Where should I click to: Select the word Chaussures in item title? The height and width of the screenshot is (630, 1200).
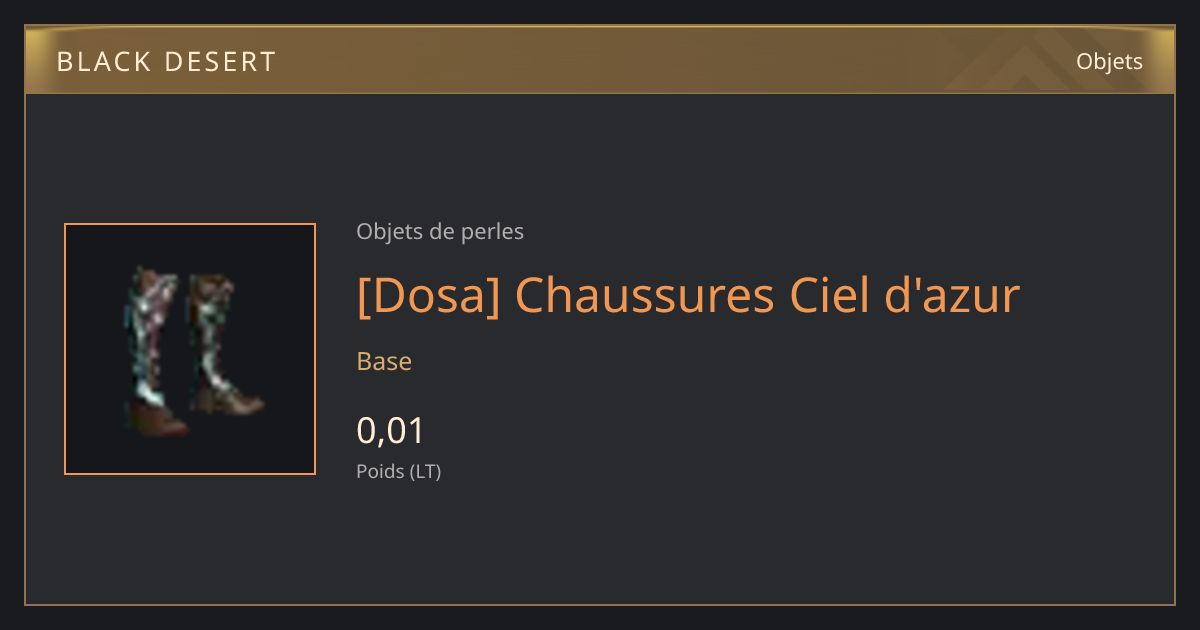tap(645, 295)
